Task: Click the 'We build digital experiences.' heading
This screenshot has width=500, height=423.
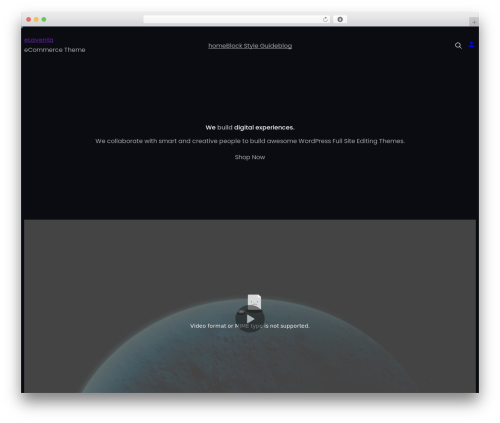Action: 250,128
